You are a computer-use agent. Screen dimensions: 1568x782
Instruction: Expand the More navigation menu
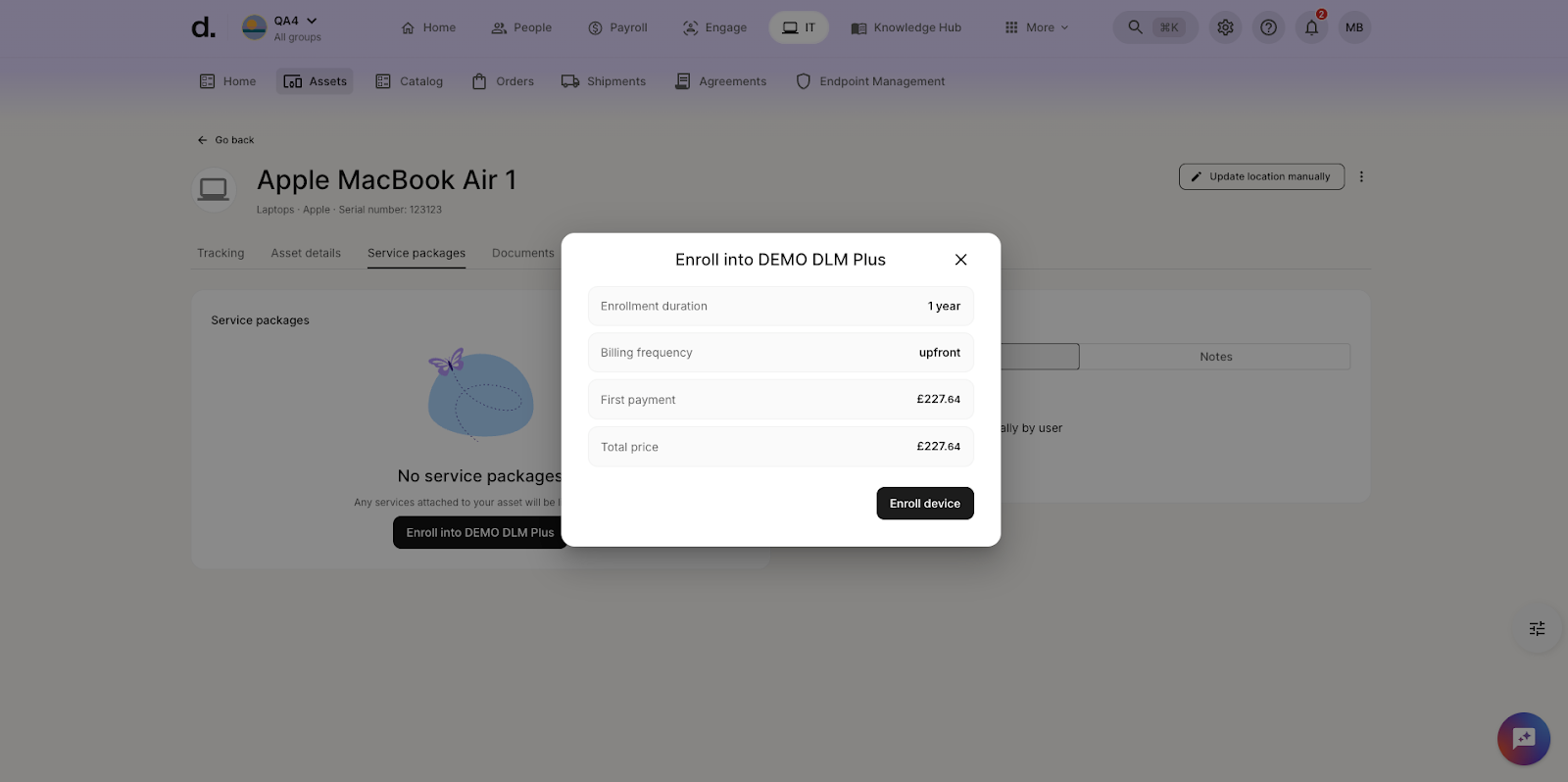pyautogui.click(x=1037, y=27)
